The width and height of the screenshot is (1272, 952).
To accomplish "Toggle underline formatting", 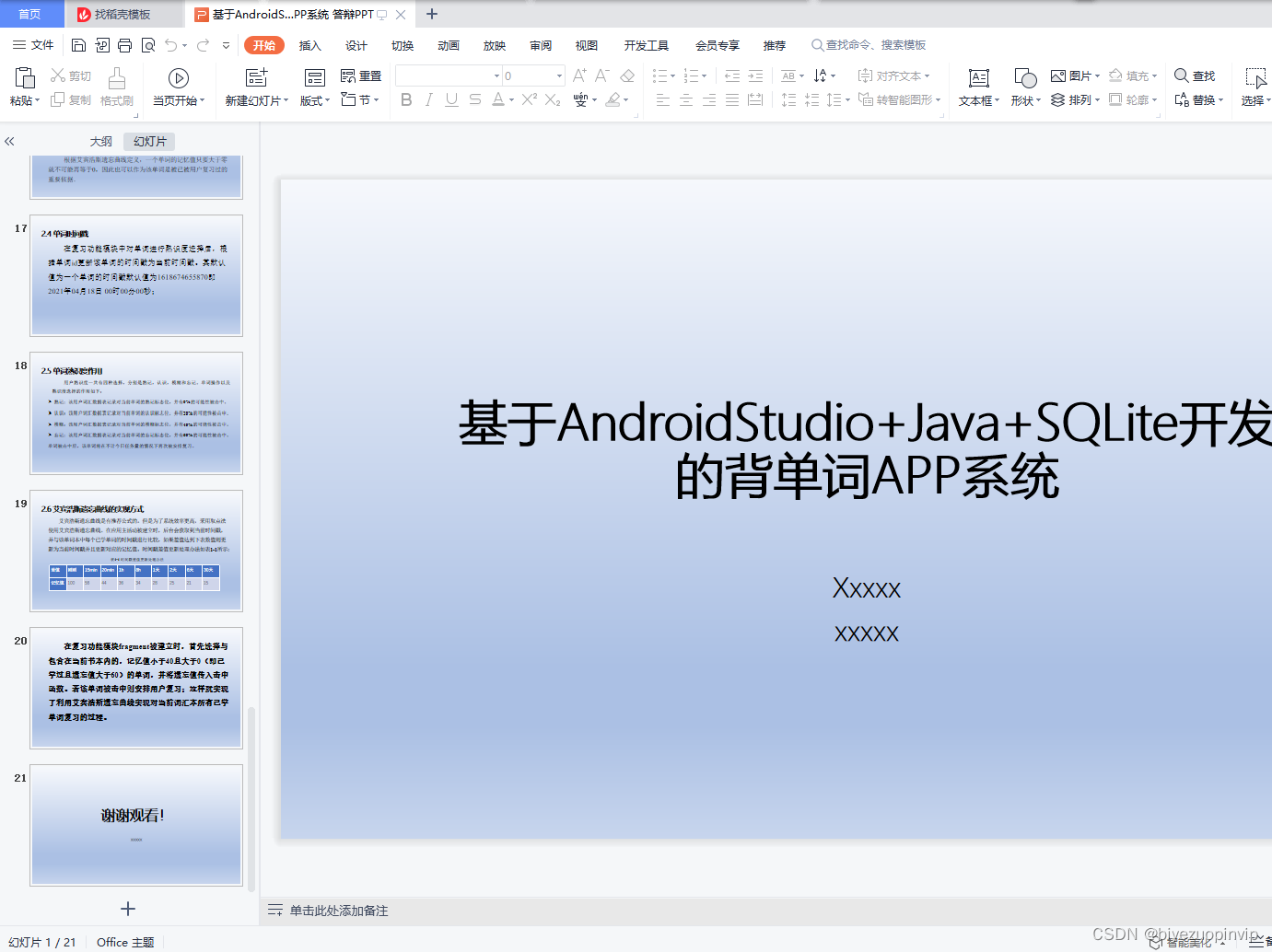I will pyautogui.click(x=451, y=100).
